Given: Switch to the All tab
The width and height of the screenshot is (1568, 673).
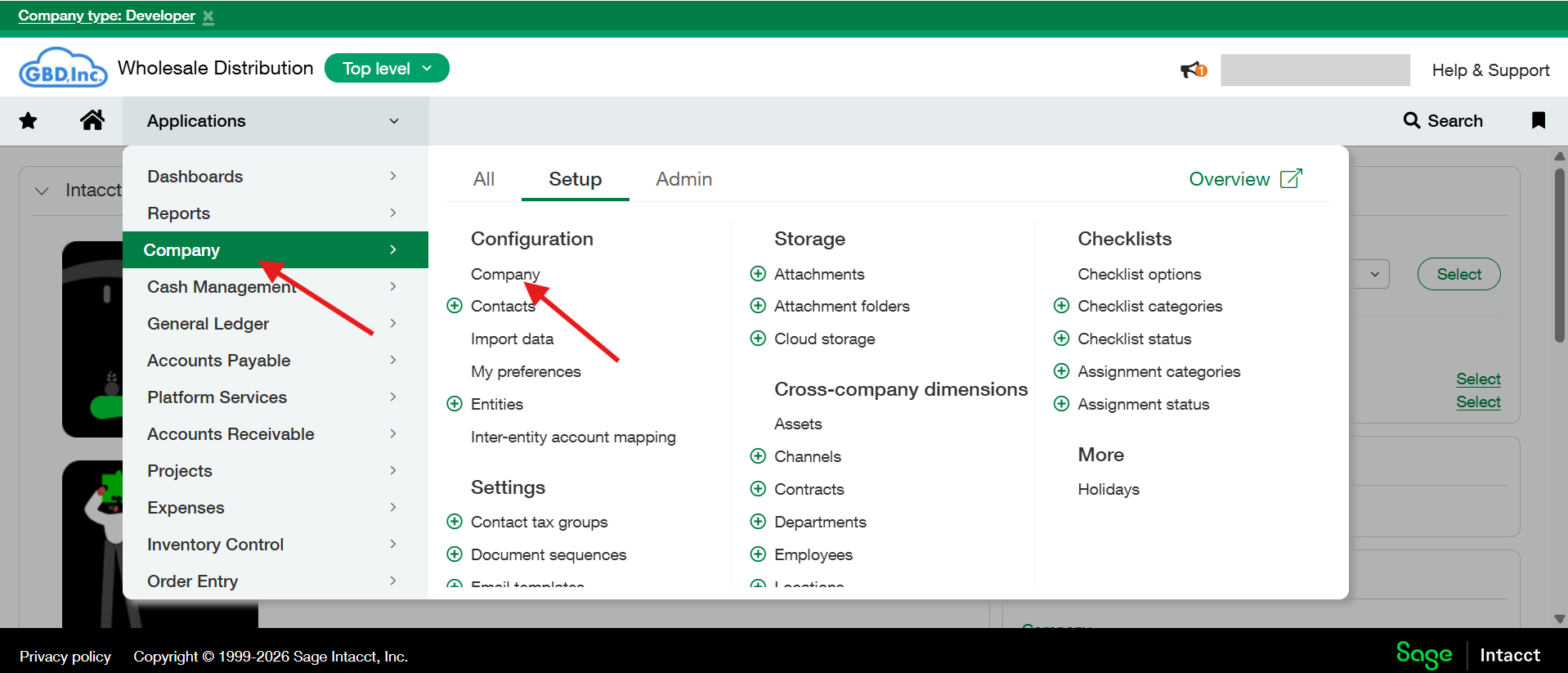Looking at the screenshot, I should coord(484,179).
